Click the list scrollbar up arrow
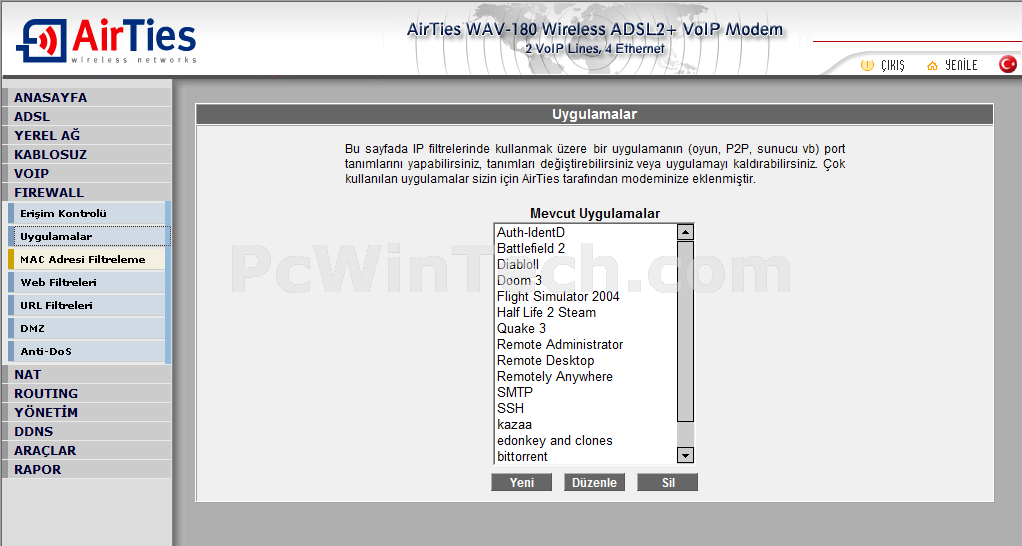1022x546 pixels. click(x=685, y=232)
